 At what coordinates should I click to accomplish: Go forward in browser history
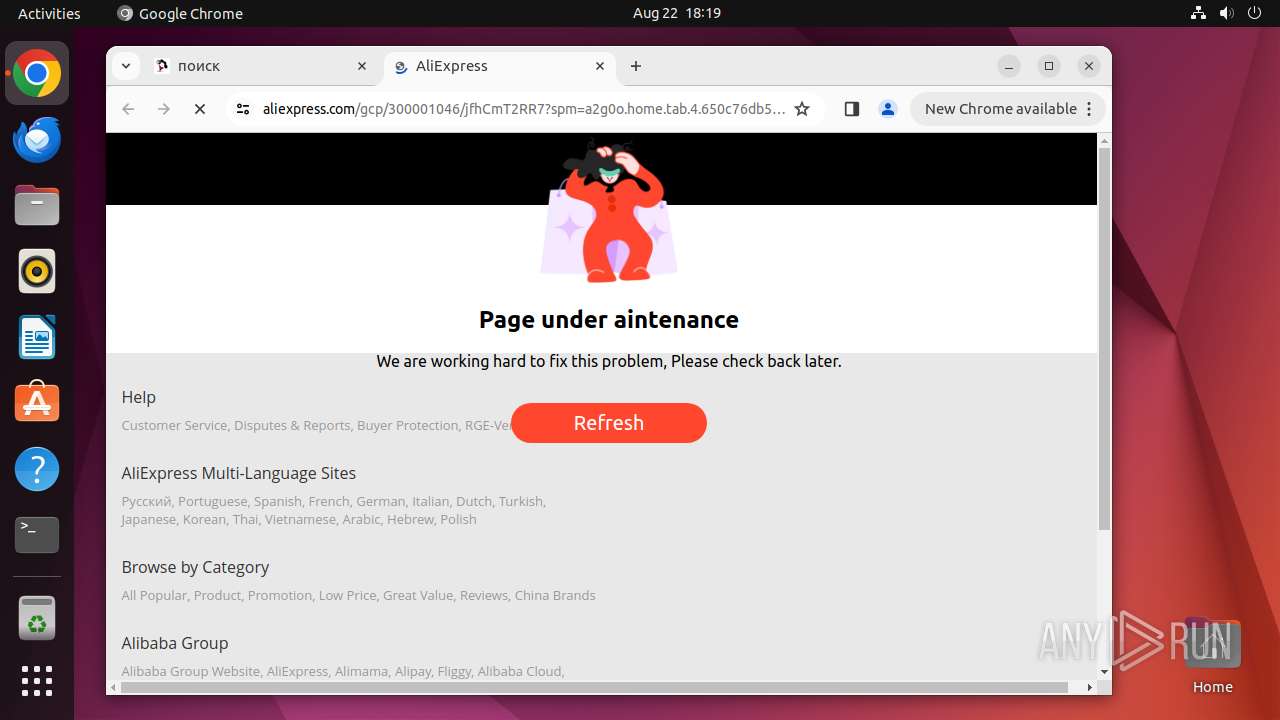pyautogui.click(x=164, y=109)
